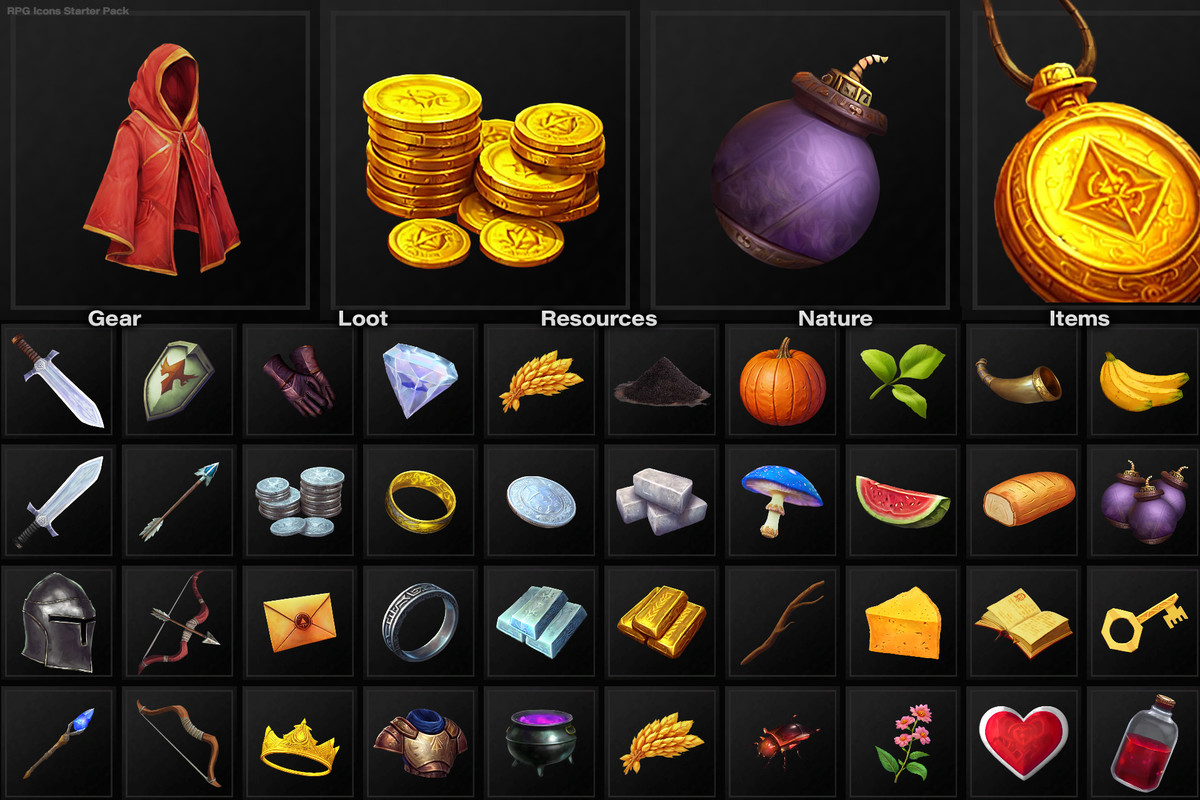The height and width of the screenshot is (800, 1200).
Task: Open the Gear category label
Action: 115,319
